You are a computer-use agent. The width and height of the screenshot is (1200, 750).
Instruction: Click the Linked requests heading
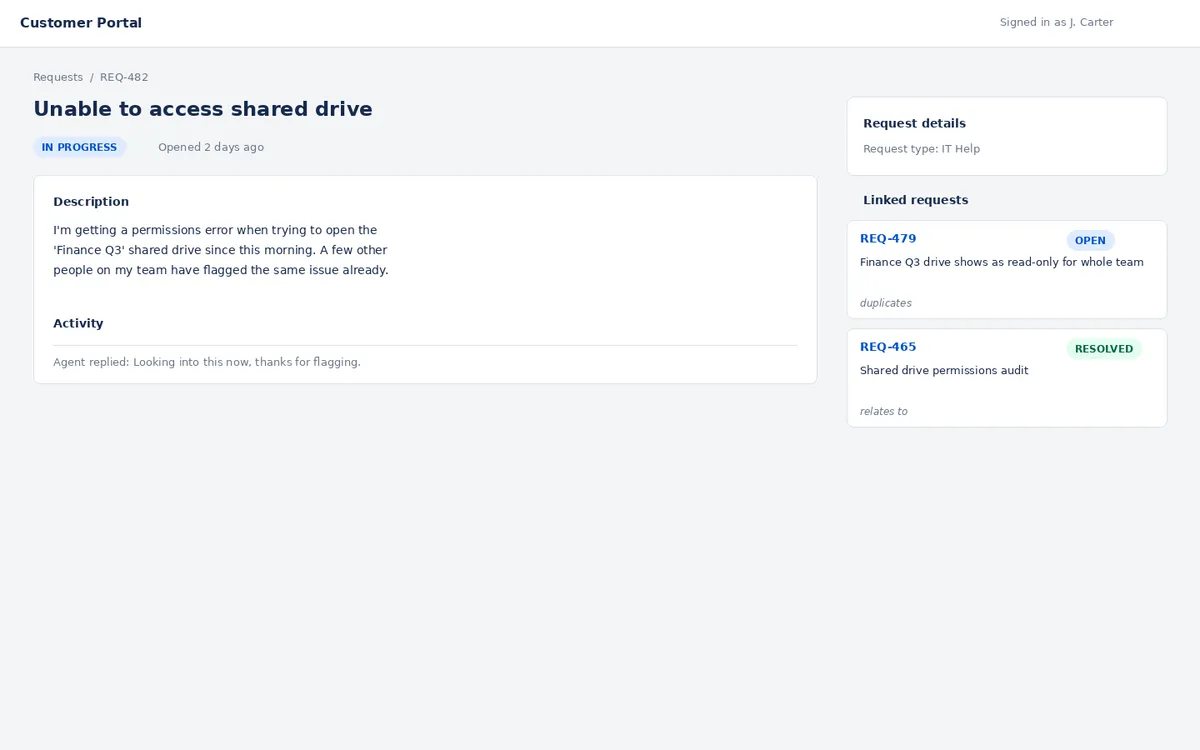coord(915,200)
